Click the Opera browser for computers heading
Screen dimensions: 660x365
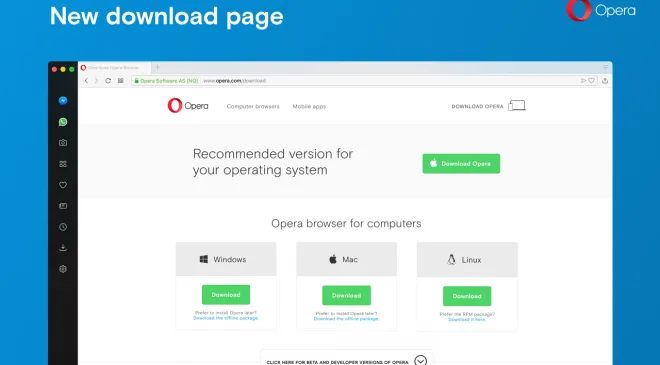(346, 223)
